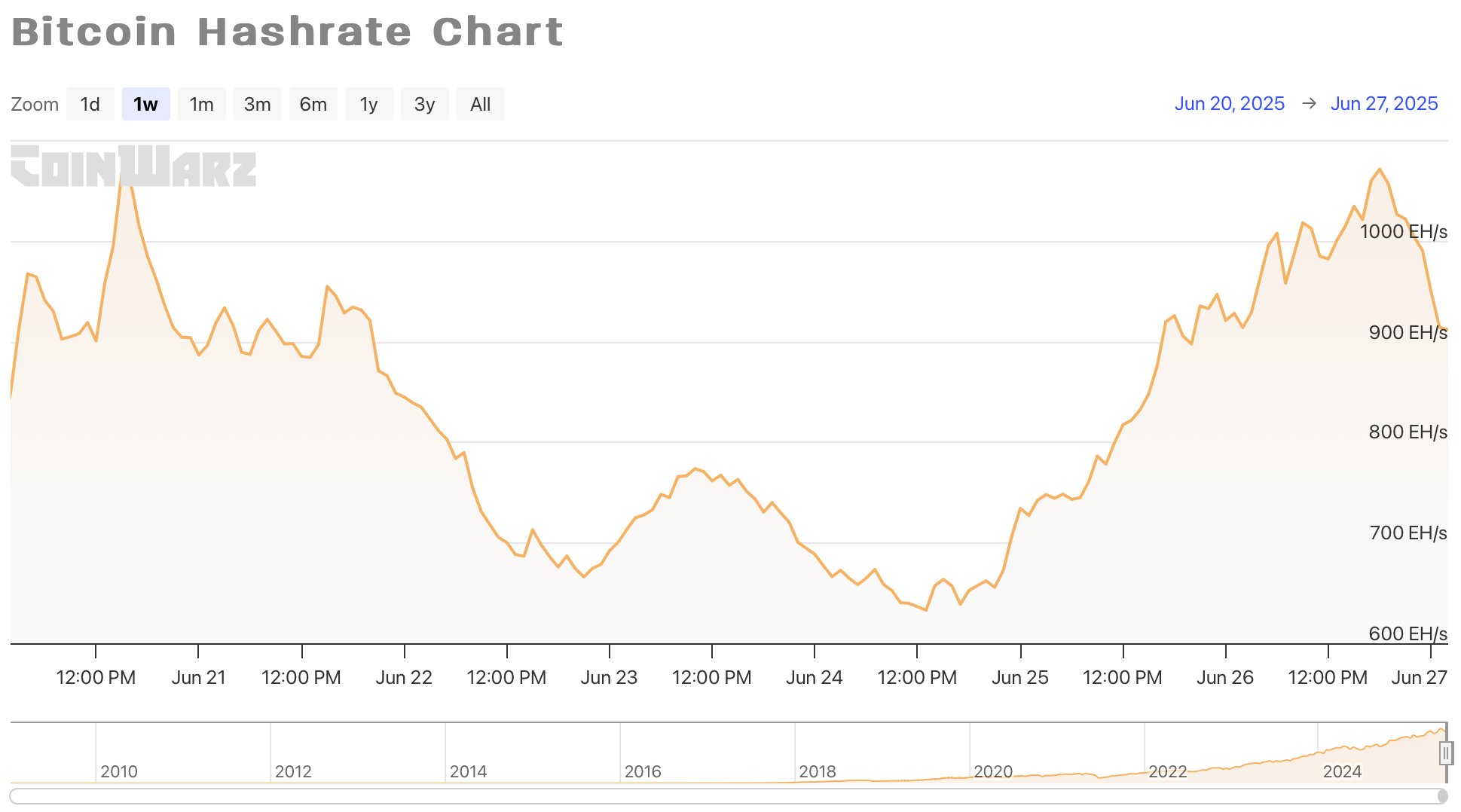Click 2012 in the navigator timeline

click(x=292, y=771)
